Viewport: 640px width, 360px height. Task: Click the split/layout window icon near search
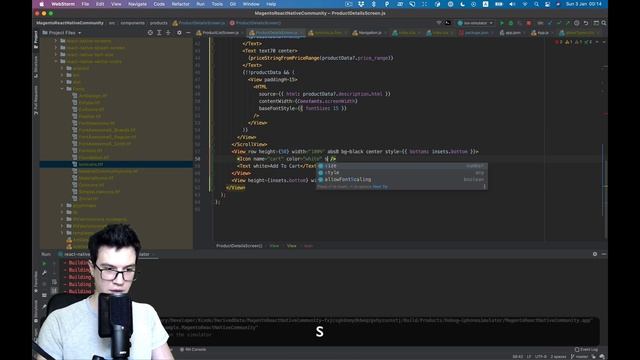596,23
